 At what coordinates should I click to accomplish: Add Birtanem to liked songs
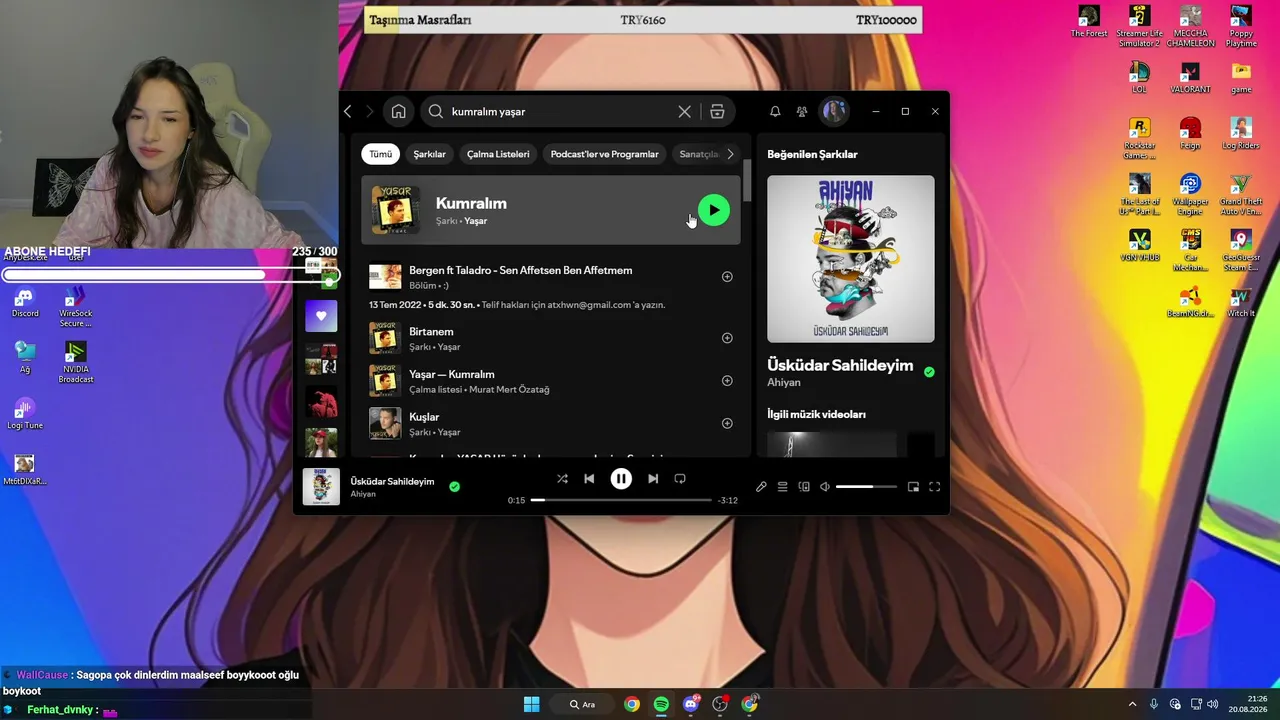[x=727, y=338]
